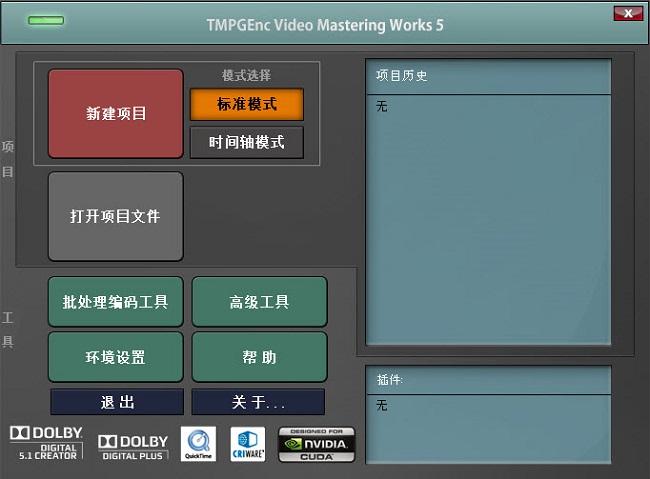
Task: Click inside the project history list
Action: 487,220
